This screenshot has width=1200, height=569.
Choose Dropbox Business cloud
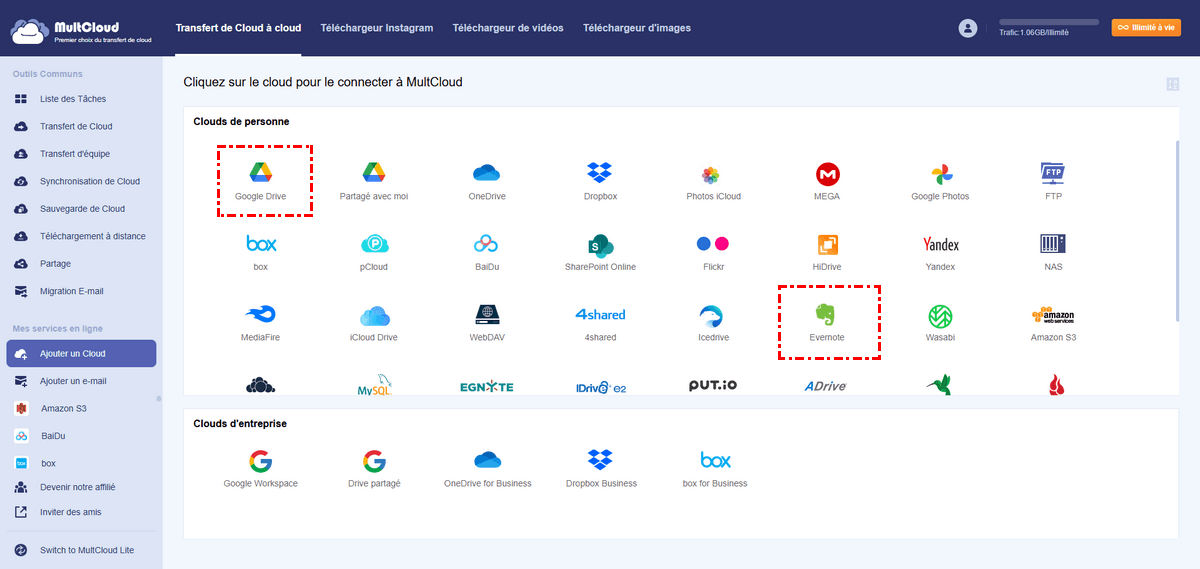coord(600,469)
